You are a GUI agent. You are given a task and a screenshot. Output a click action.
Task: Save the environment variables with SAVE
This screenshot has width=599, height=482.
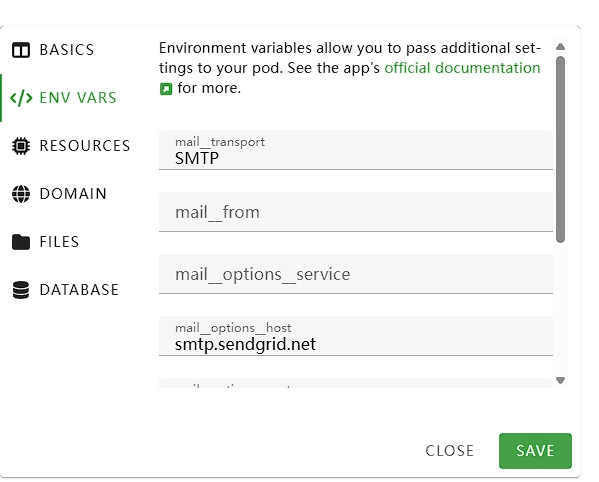[x=535, y=451]
